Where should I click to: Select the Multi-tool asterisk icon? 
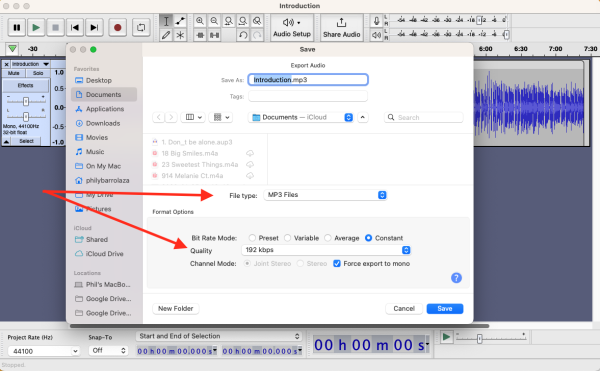180,35
